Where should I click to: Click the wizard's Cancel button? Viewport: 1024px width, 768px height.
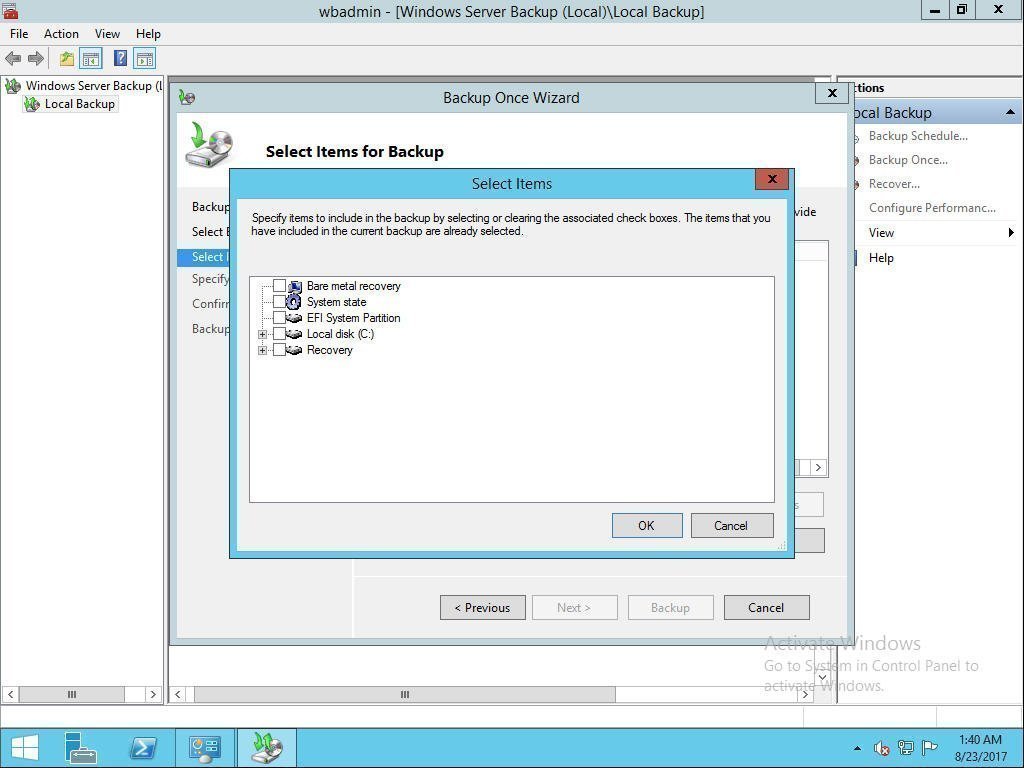(766, 608)
